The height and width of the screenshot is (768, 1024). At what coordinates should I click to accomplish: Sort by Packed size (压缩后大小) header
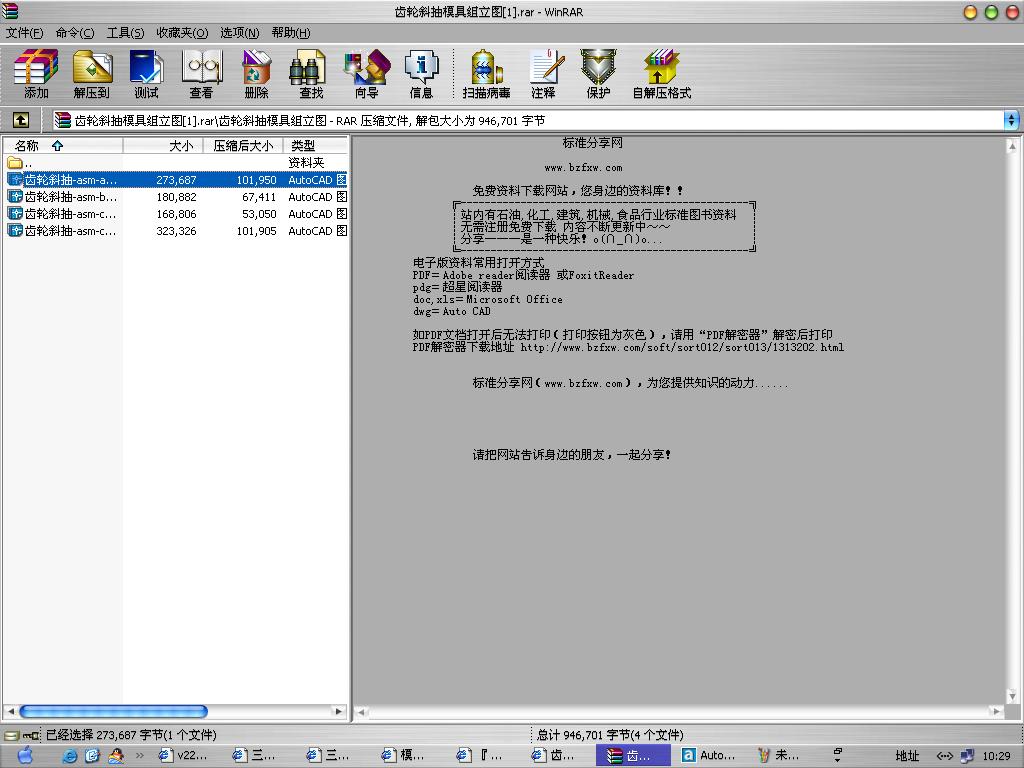tap(243, 146)
